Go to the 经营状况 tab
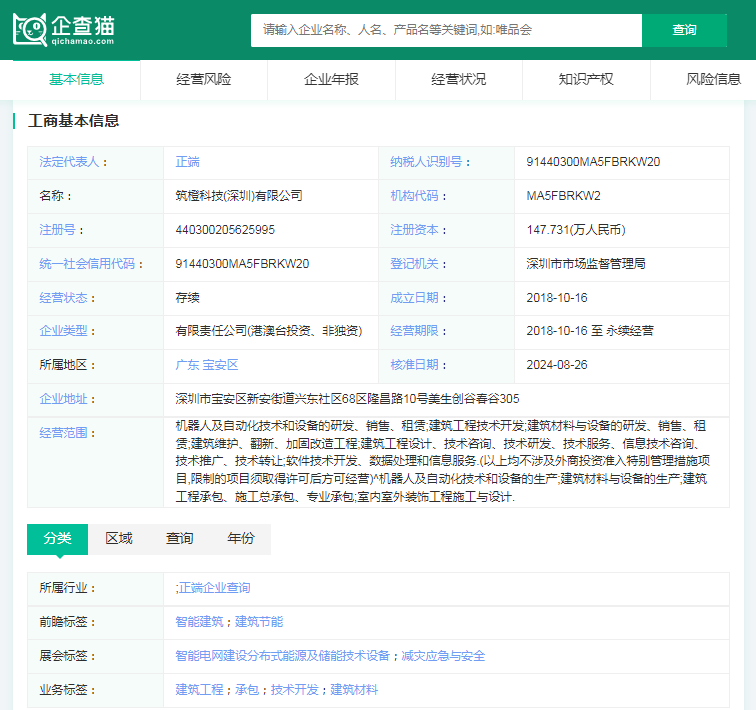 coord(459,79)
